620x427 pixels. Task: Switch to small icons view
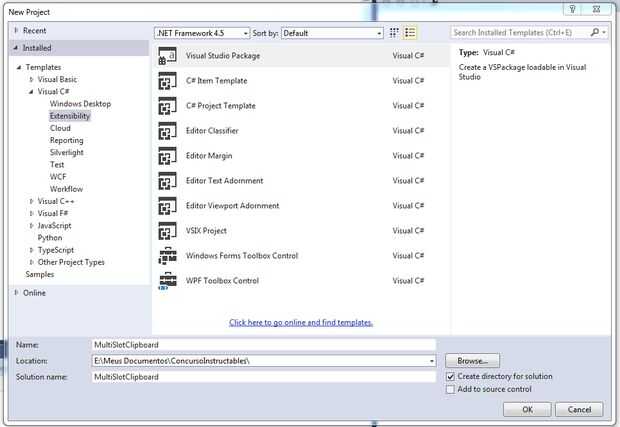click(x=394, y=33)
